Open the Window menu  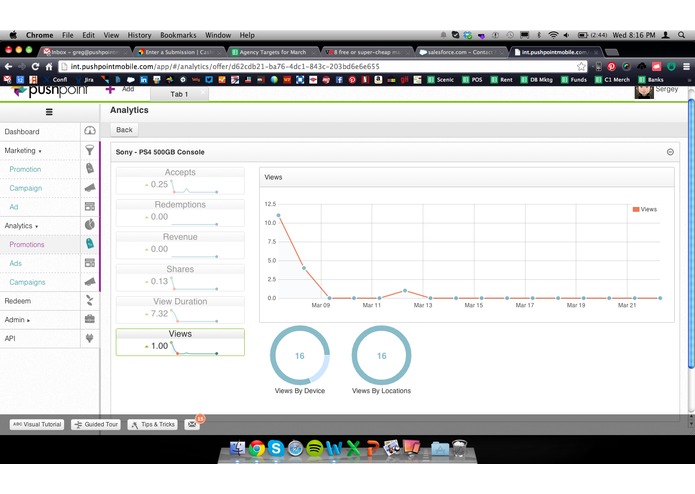(x=218, y=35)
